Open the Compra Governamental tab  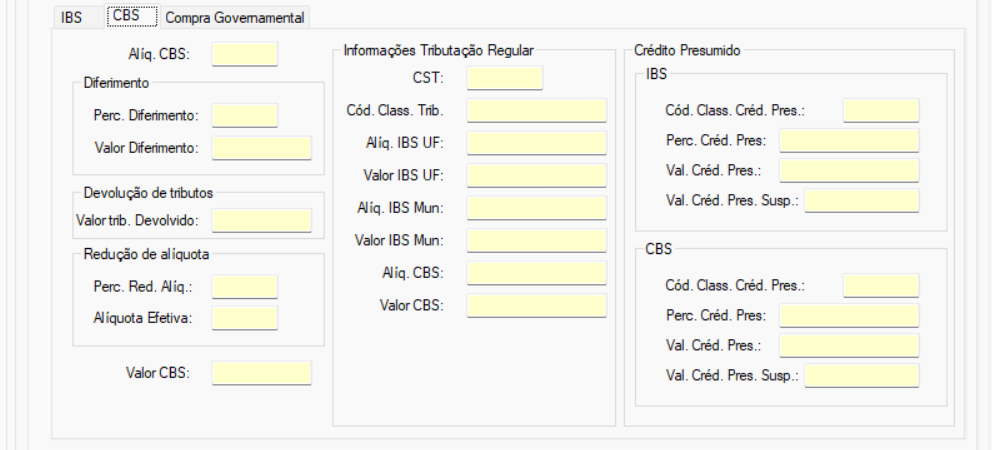point(236,17)
